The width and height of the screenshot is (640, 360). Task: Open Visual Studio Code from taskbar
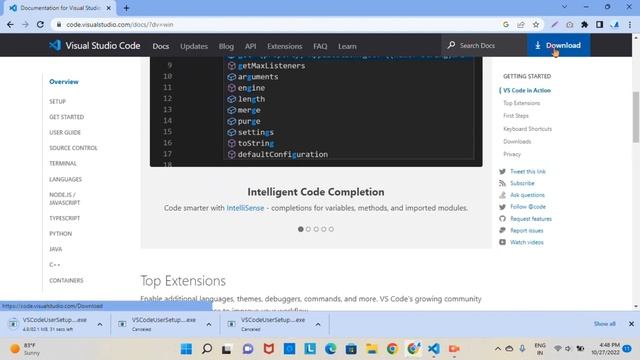(x=433, y=349)
